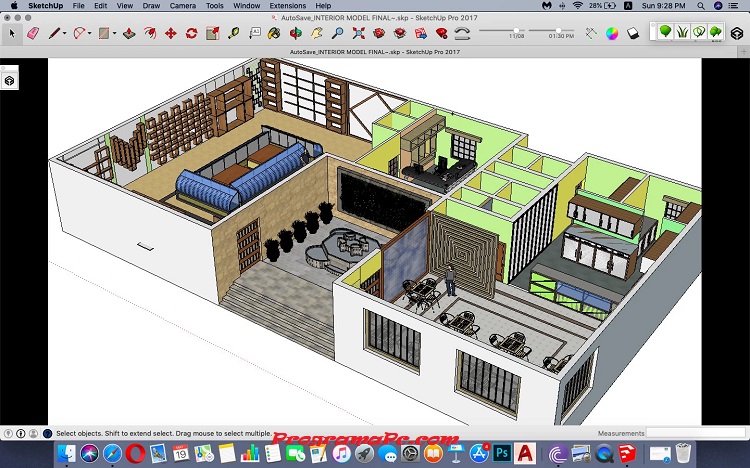This screenshot has width=750, height=468.
Task: Select the Rotate tool
Action: click(x=191, y=33)
